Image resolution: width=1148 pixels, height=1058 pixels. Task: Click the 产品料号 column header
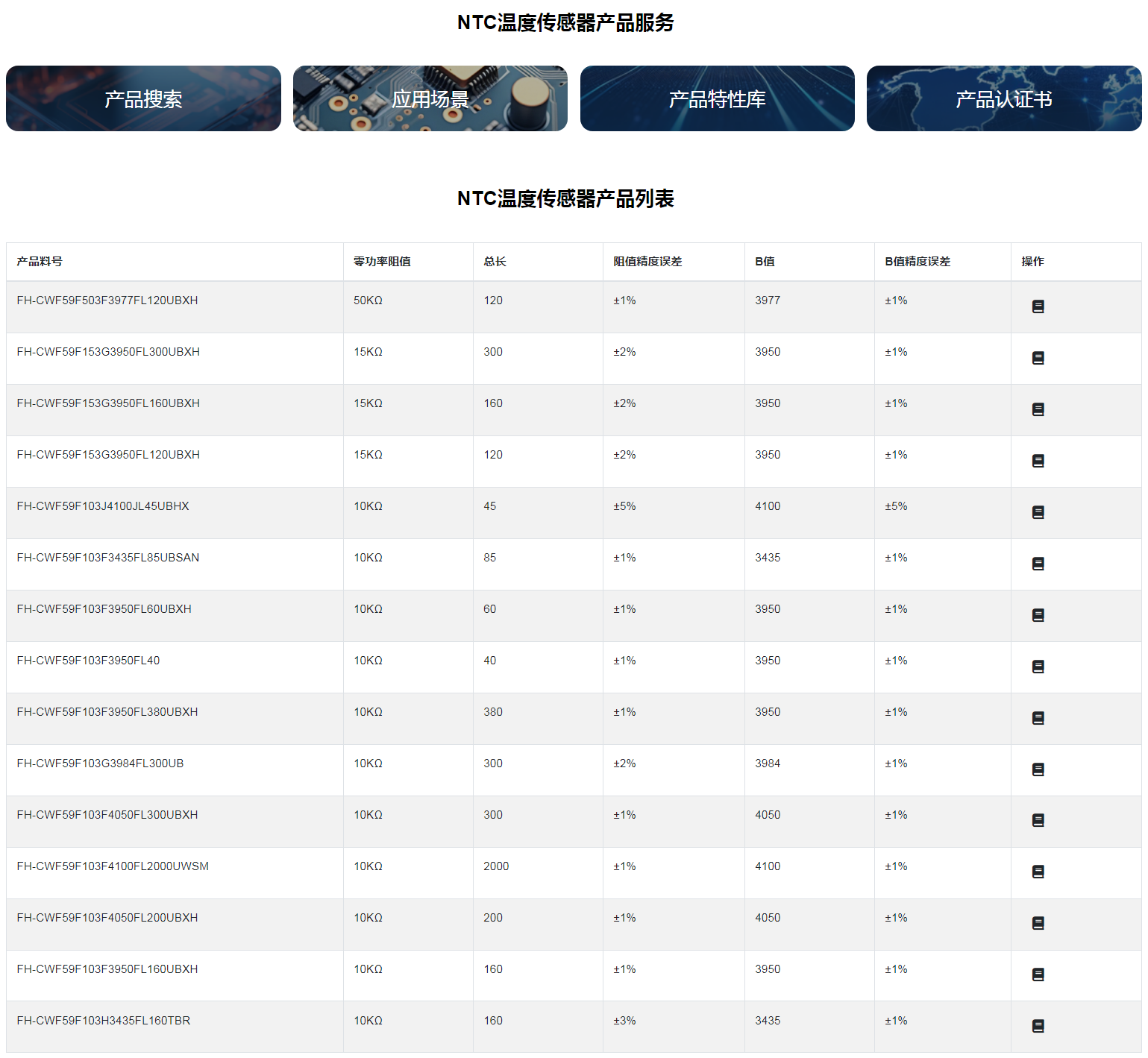tap(40, 262)
